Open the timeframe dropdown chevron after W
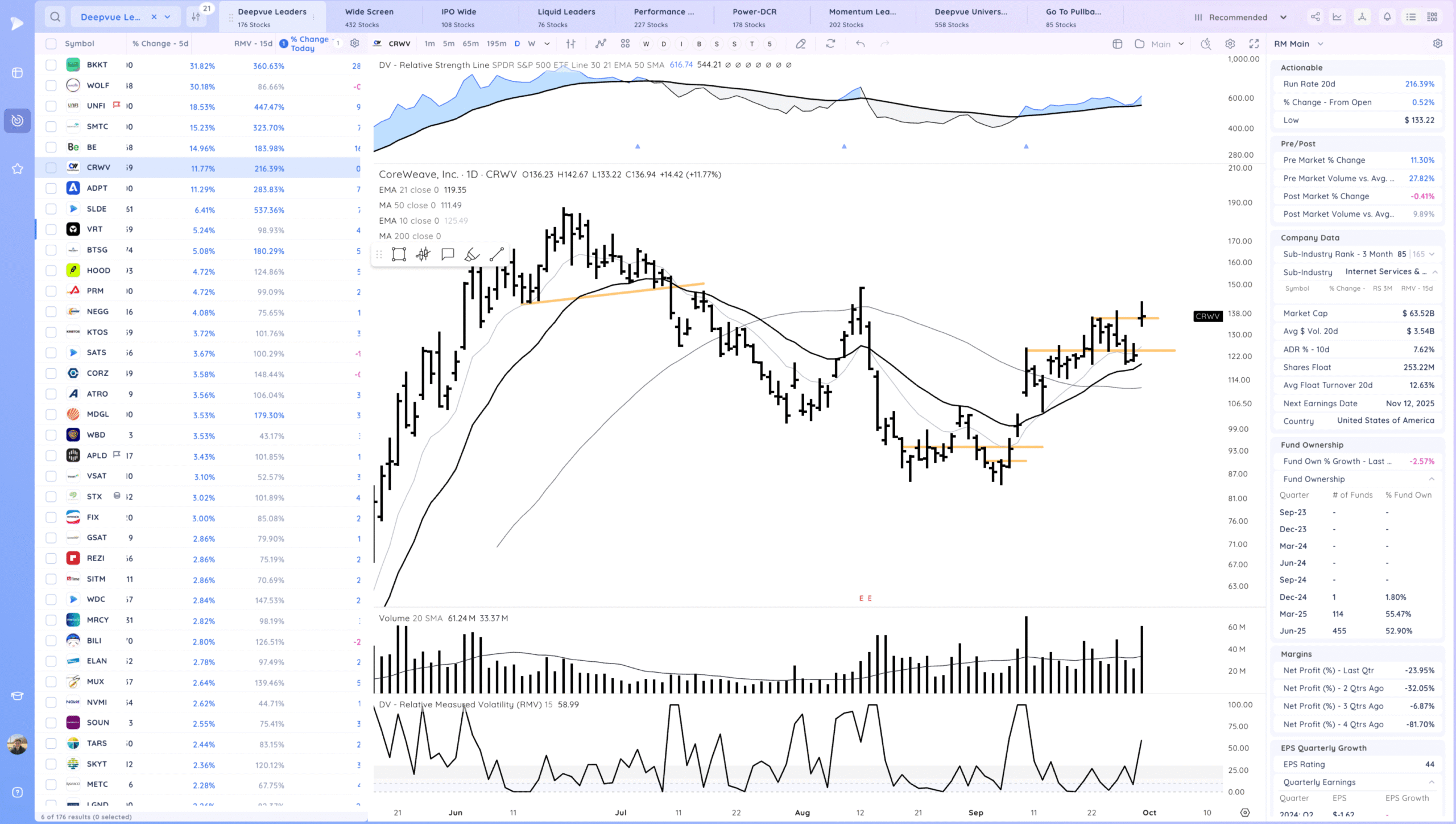Screen dimensions: 1456x824 547,44
